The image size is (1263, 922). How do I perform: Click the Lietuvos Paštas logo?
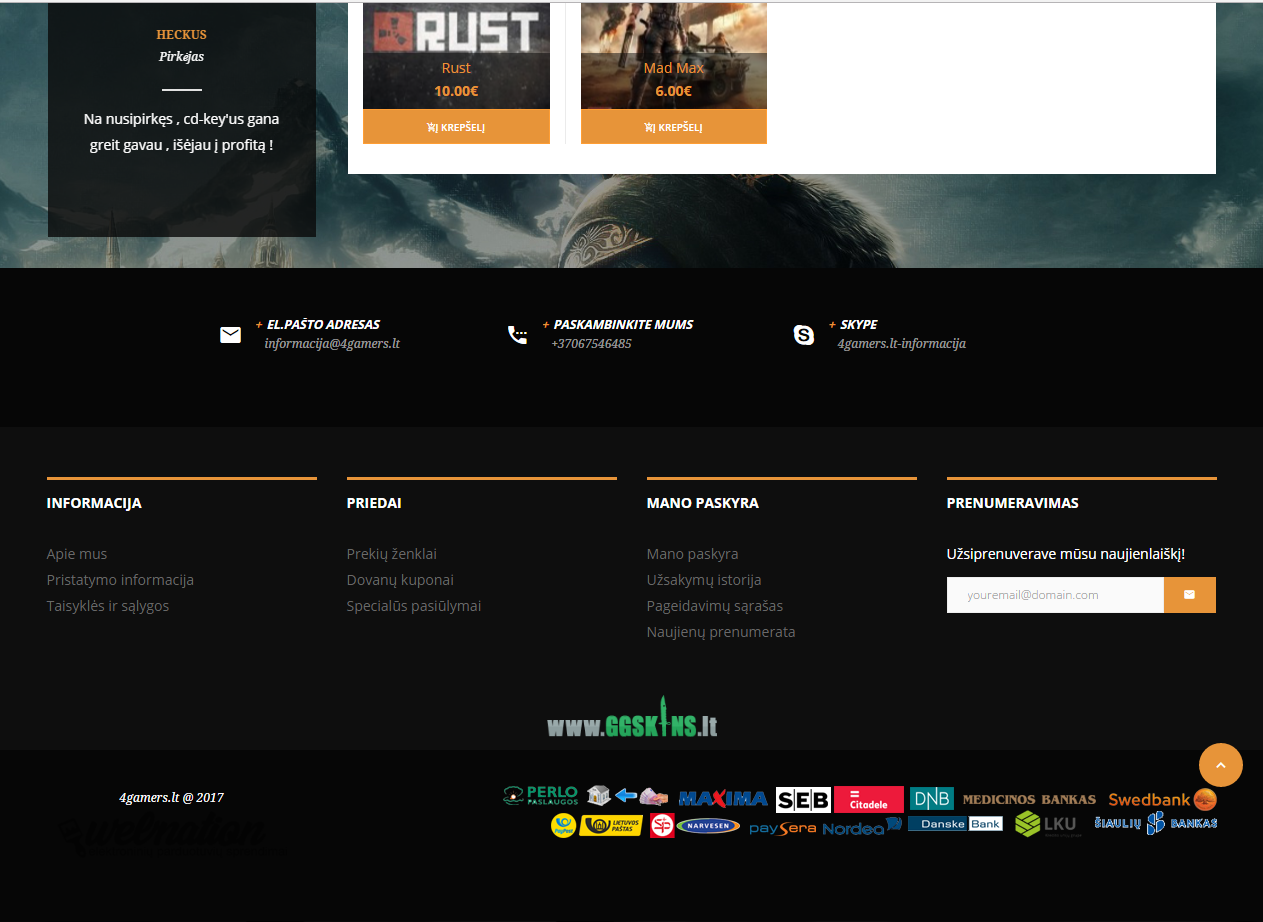tap(611, 826)
